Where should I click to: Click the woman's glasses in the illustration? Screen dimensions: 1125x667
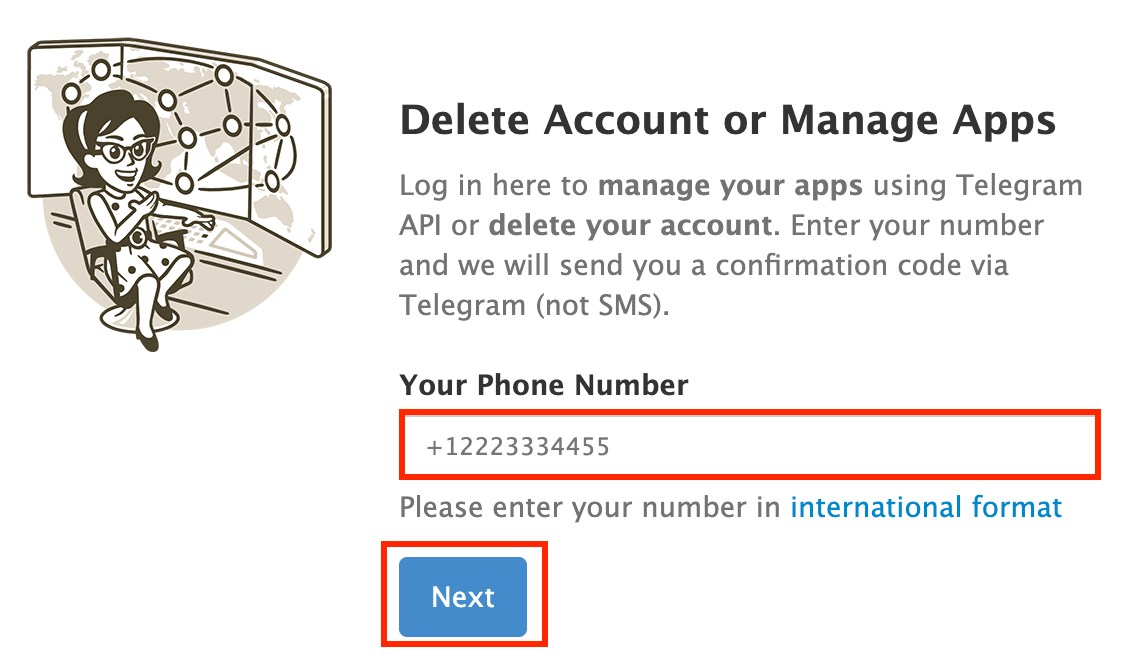pos(125,151)
